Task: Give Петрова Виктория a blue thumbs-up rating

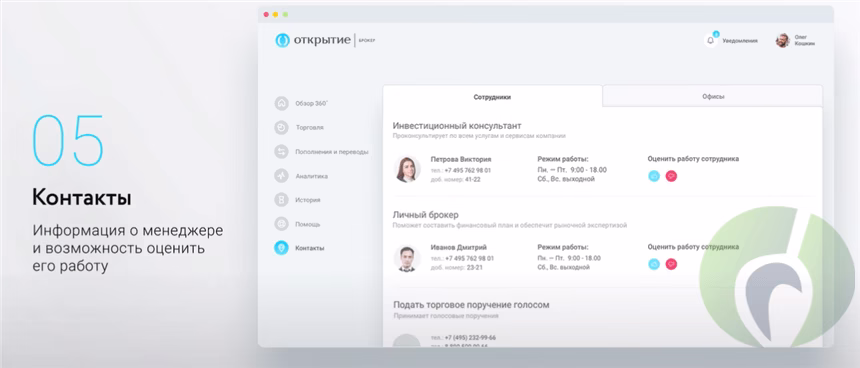Action: (x=654, y=176)
